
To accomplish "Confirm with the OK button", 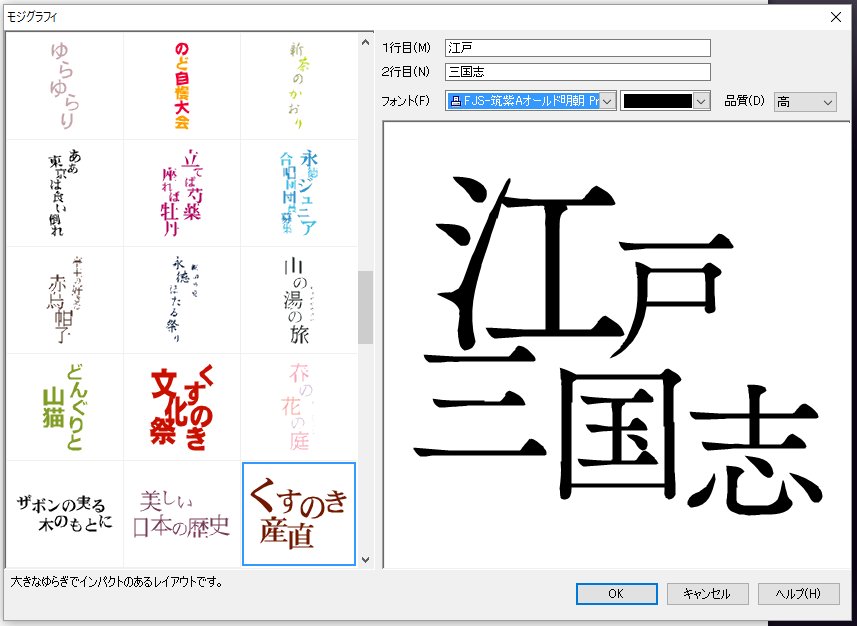I will coord(616,593).
